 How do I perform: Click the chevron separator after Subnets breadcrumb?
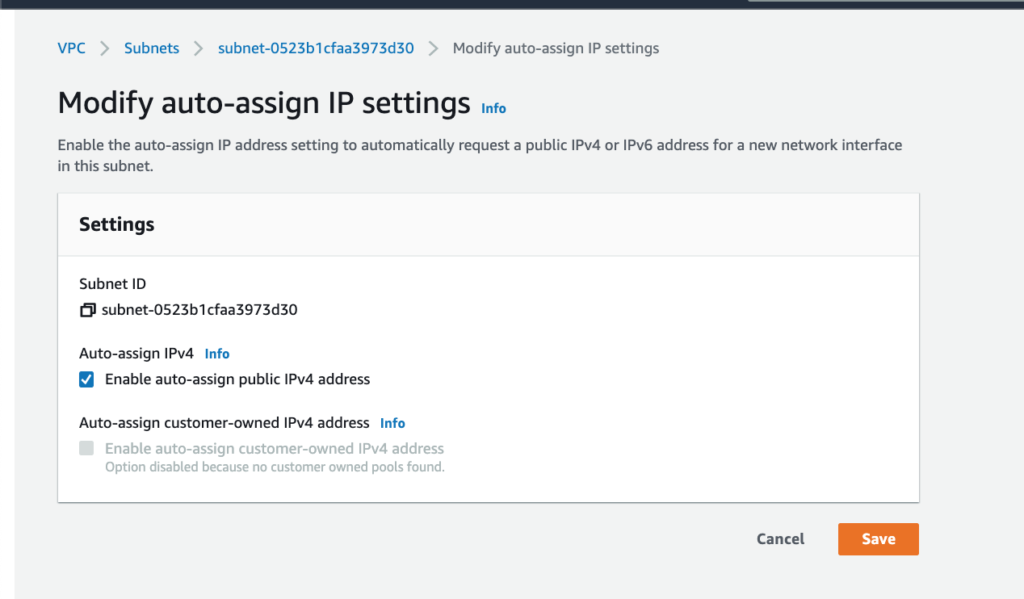tap(198, 48)
